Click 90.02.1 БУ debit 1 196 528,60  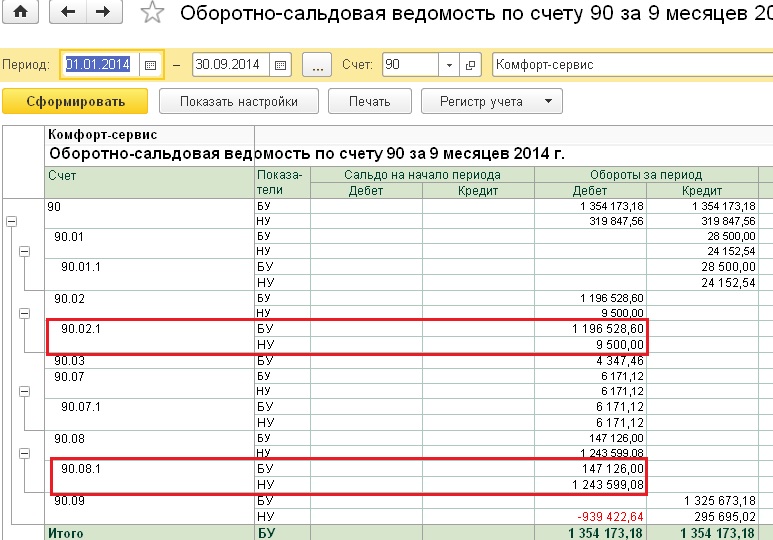click(x=608, y=329)
